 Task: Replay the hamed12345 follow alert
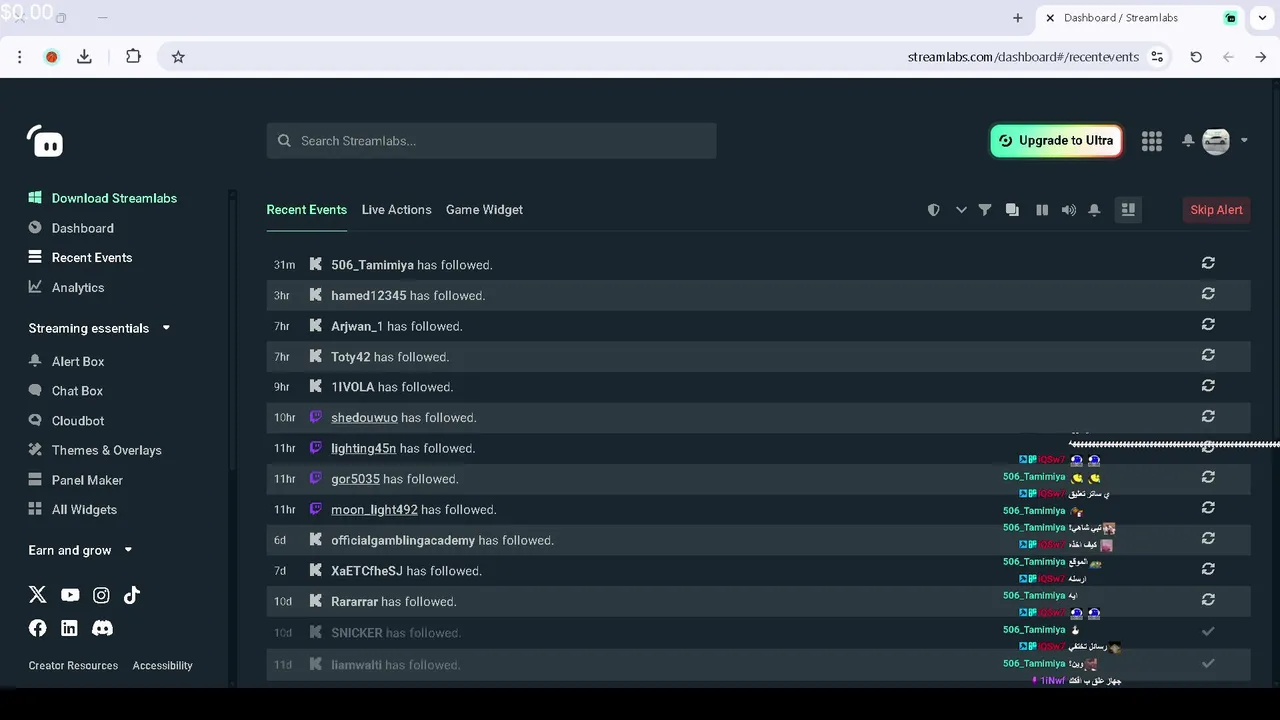1208,294
